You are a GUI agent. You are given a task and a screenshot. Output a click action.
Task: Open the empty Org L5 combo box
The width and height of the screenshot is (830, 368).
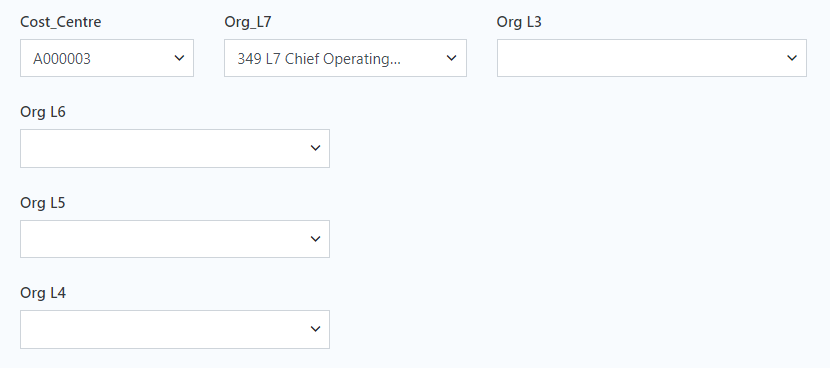[x=175, y=239]
